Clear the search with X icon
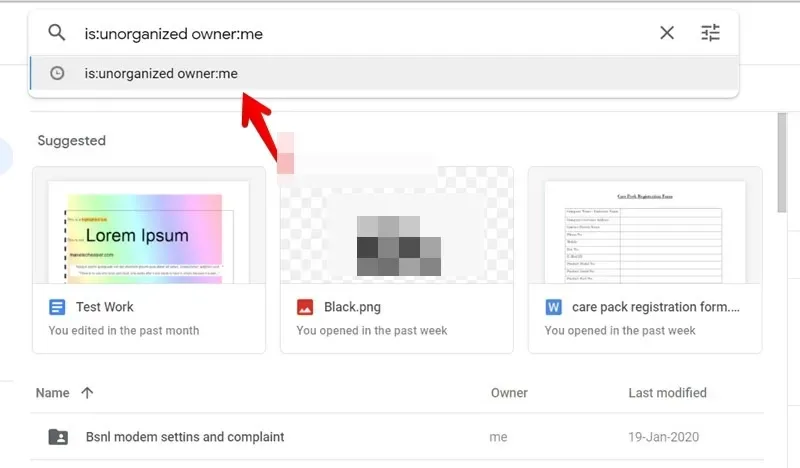Screen dimensions: 800x468 tap(667, 33)
